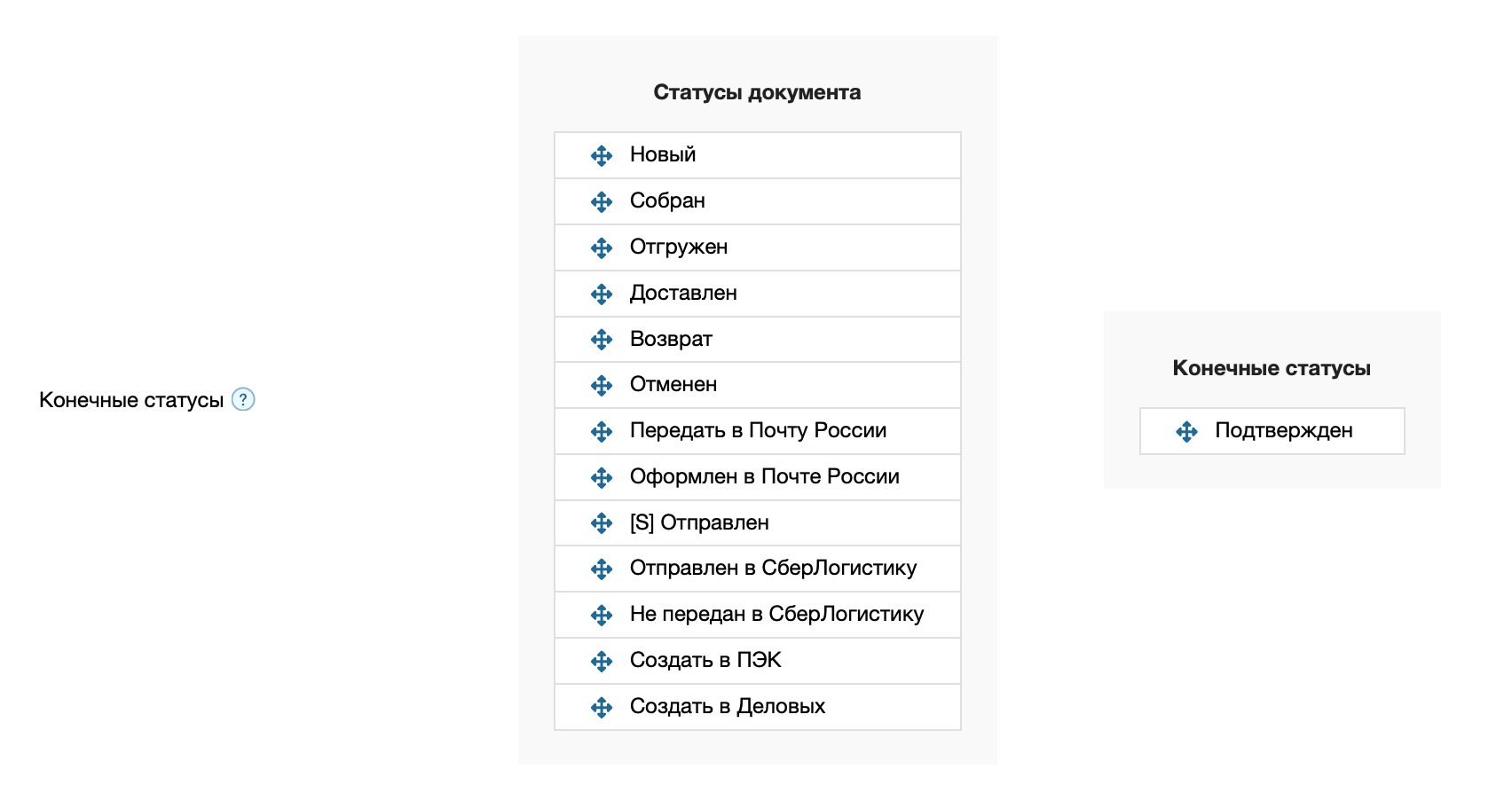Click the drag handle icon beside Новый
1512x793 pixels.
point(602,156)
